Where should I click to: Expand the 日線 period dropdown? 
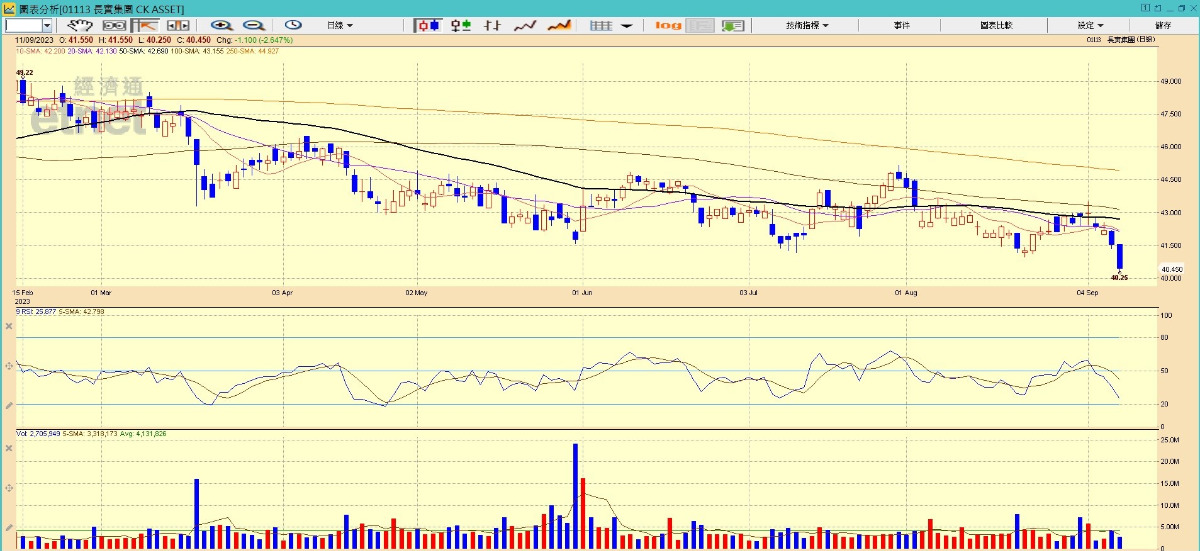(x=340, y=25)
